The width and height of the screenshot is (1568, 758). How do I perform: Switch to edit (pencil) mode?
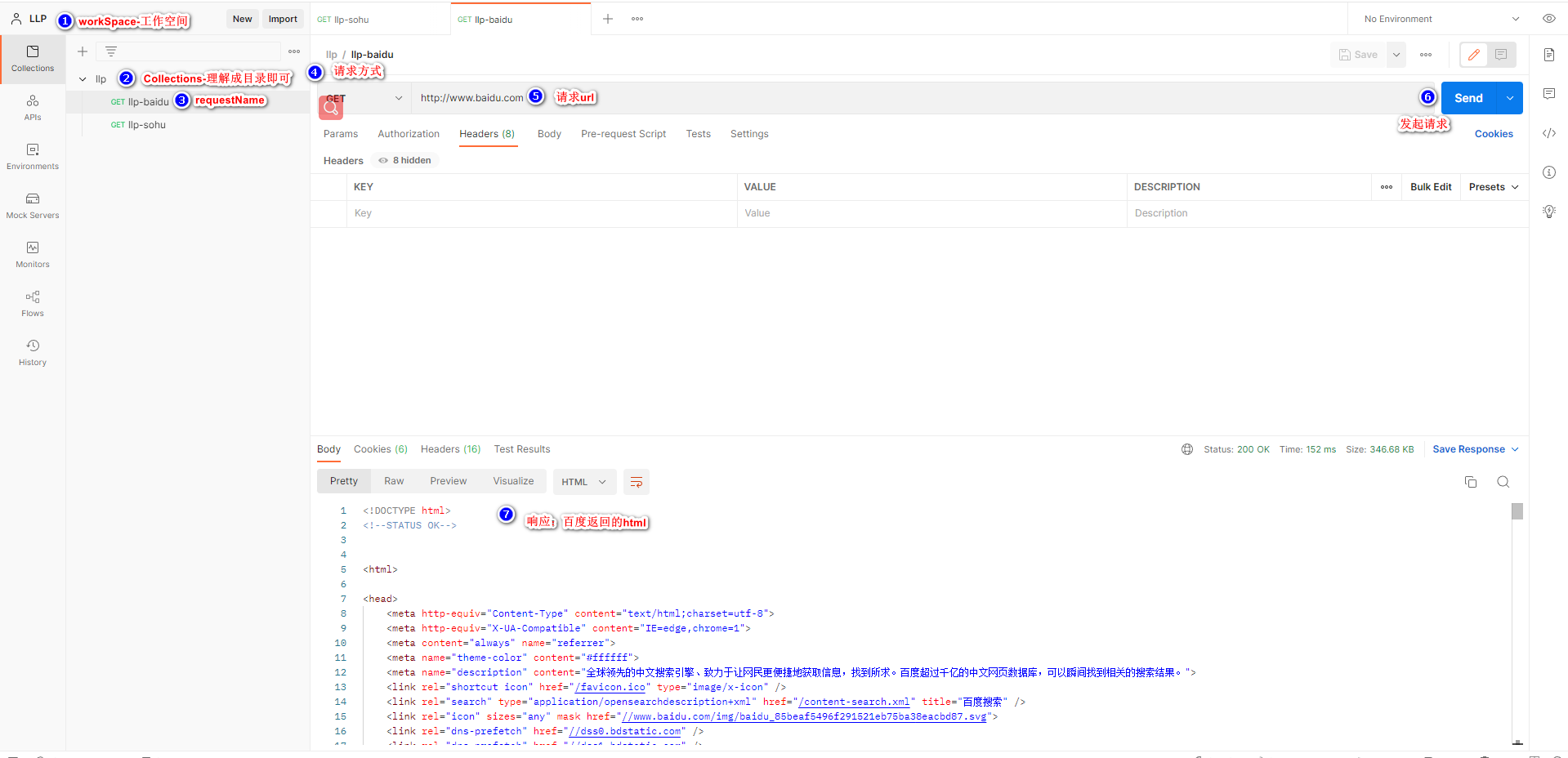click(x=1474, y=55)
